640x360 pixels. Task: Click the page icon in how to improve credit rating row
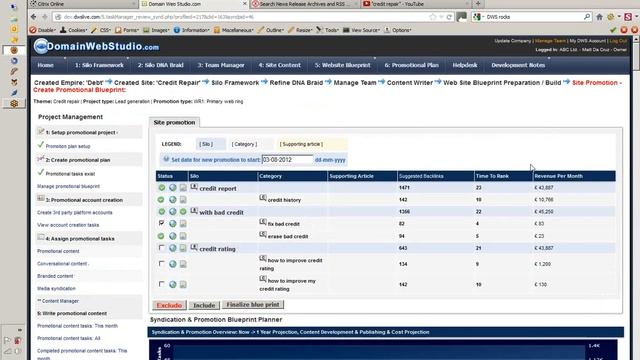[183, 264]
